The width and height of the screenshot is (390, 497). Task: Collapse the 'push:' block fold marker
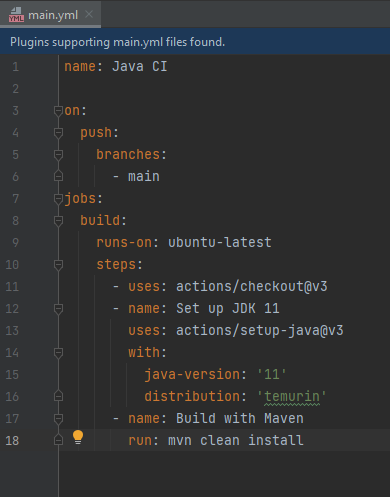click(58, 133)
